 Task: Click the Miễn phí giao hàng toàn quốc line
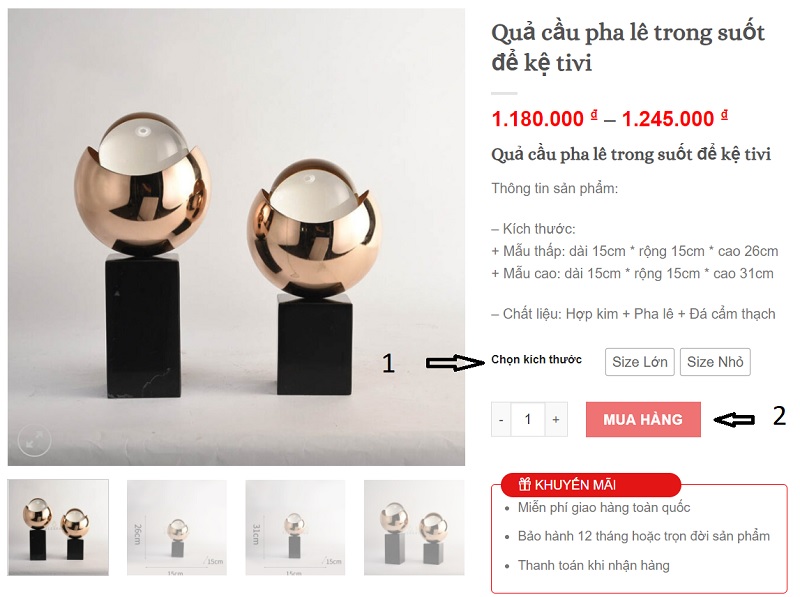[x=604, y=508]
